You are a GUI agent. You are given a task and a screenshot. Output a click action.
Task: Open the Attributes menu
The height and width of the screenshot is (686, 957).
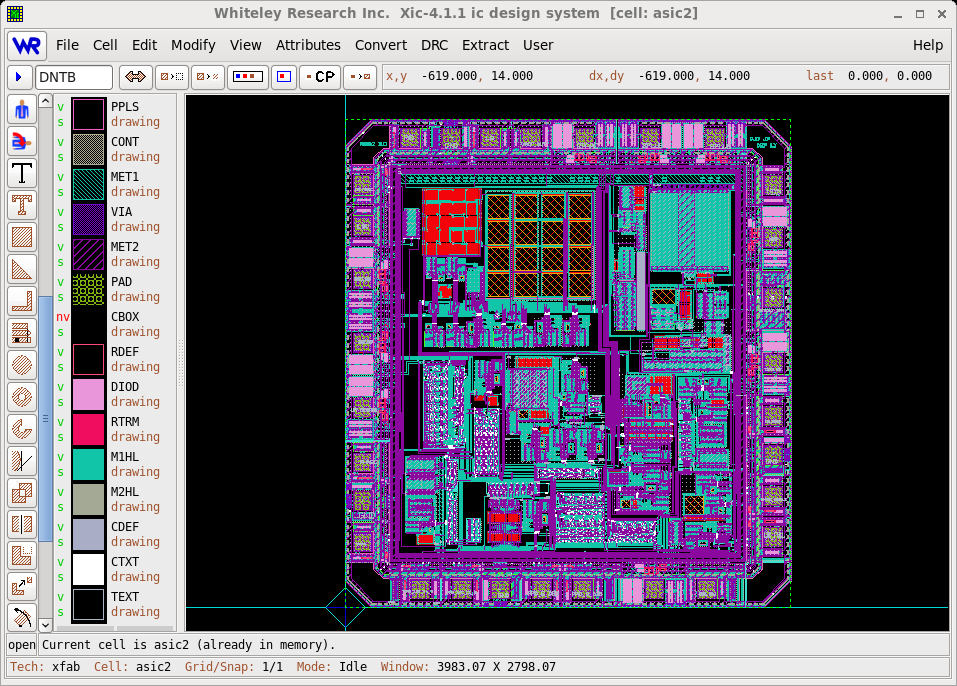308,45
